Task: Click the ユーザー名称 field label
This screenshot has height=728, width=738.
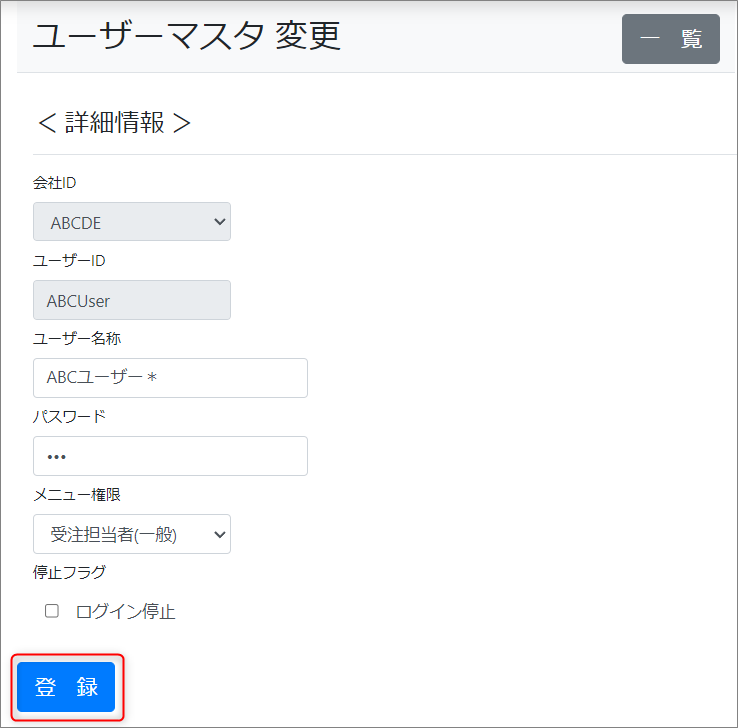Action: click(x=77, y=339)
